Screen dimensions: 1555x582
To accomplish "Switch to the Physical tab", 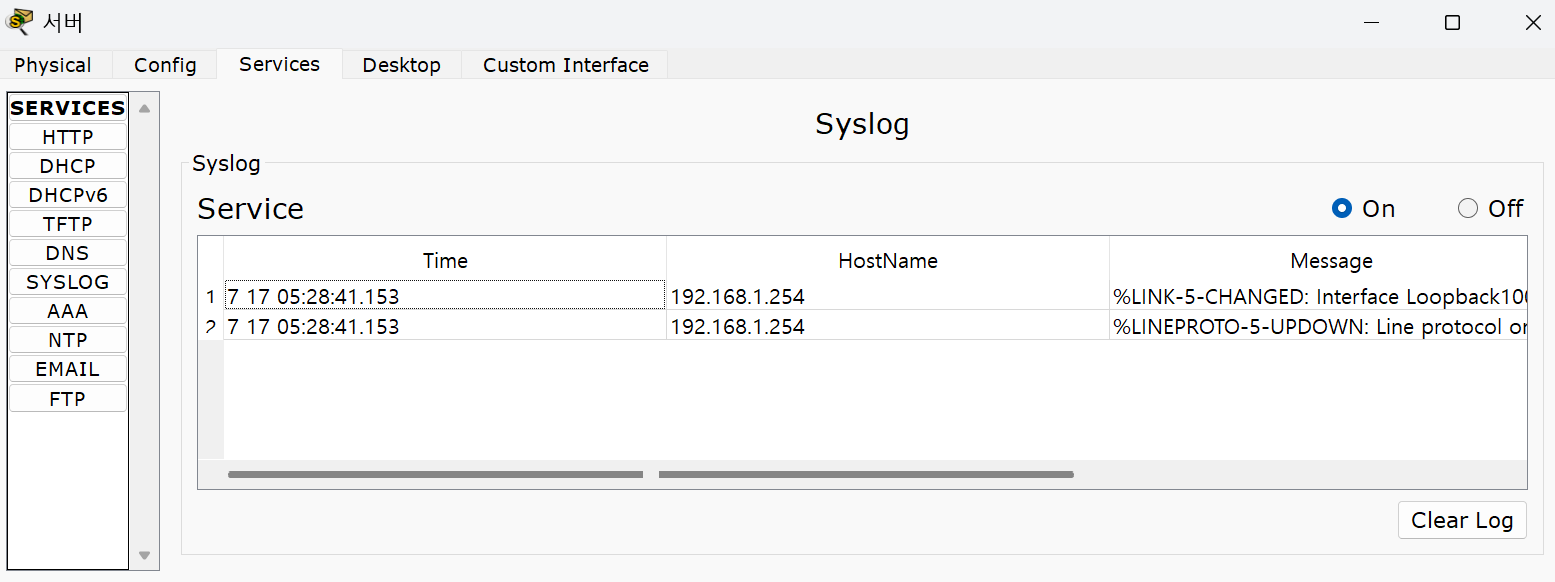I will pos(53,65).
